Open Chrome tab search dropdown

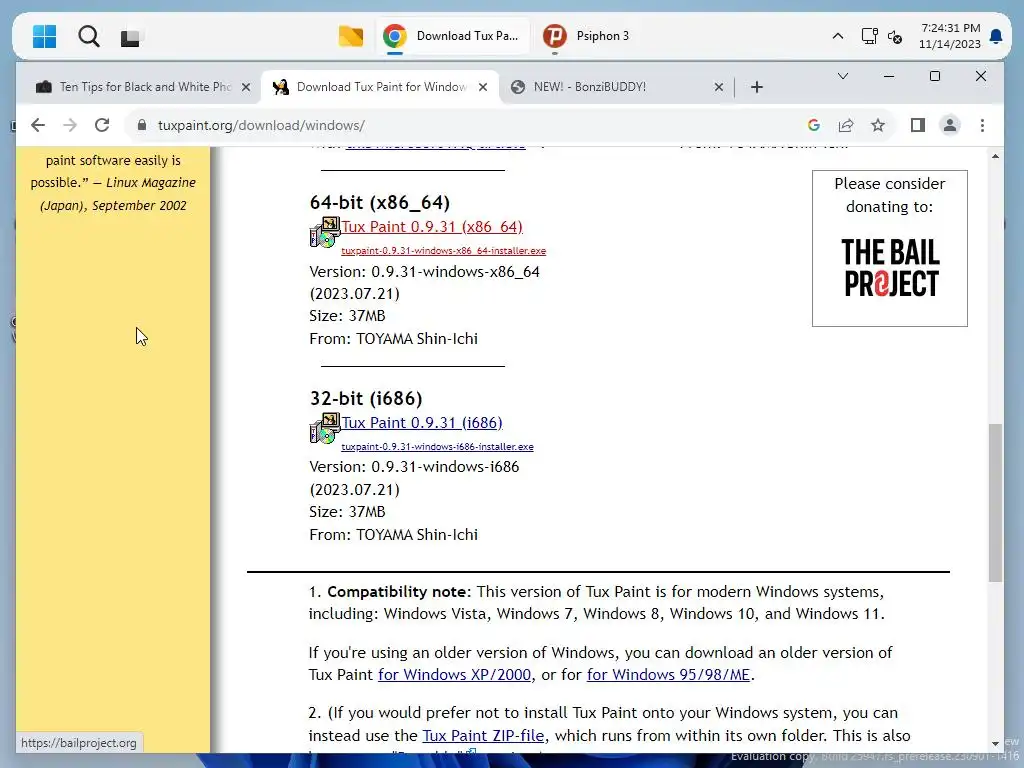pos(843,76)
